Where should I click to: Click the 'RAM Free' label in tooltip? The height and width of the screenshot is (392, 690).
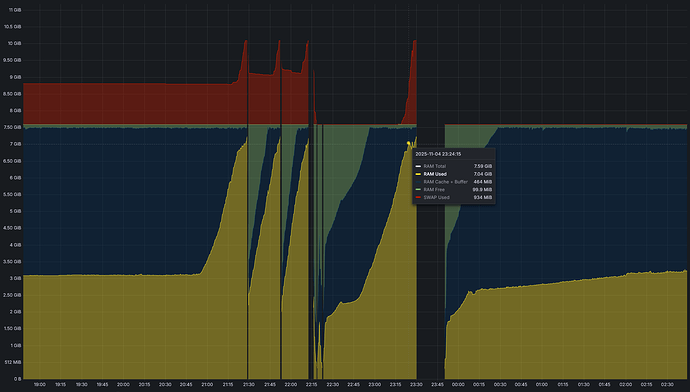tap(434, 190)
